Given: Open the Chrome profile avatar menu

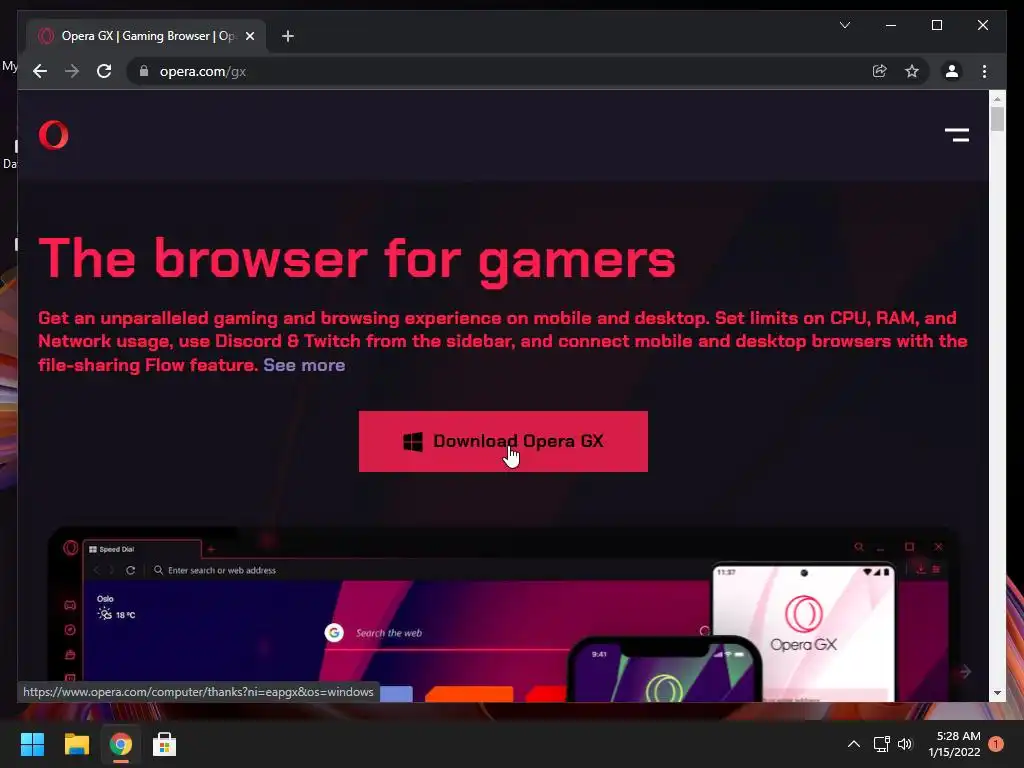Looking at the screenshot, I should (x=952, y=71).
